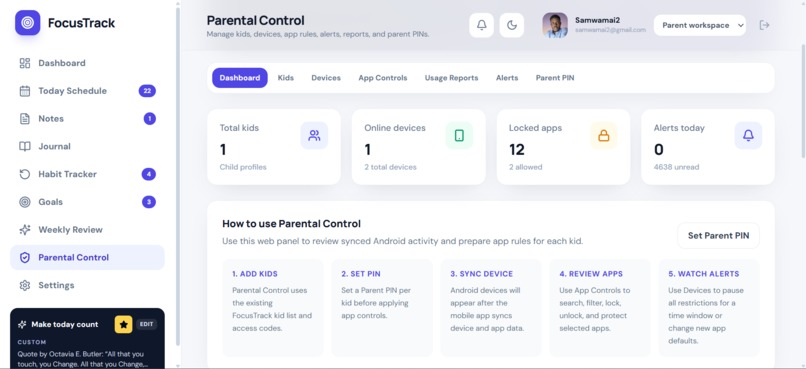
Task: Click the 2 total devices text
Action: click(x=391, y=167)
